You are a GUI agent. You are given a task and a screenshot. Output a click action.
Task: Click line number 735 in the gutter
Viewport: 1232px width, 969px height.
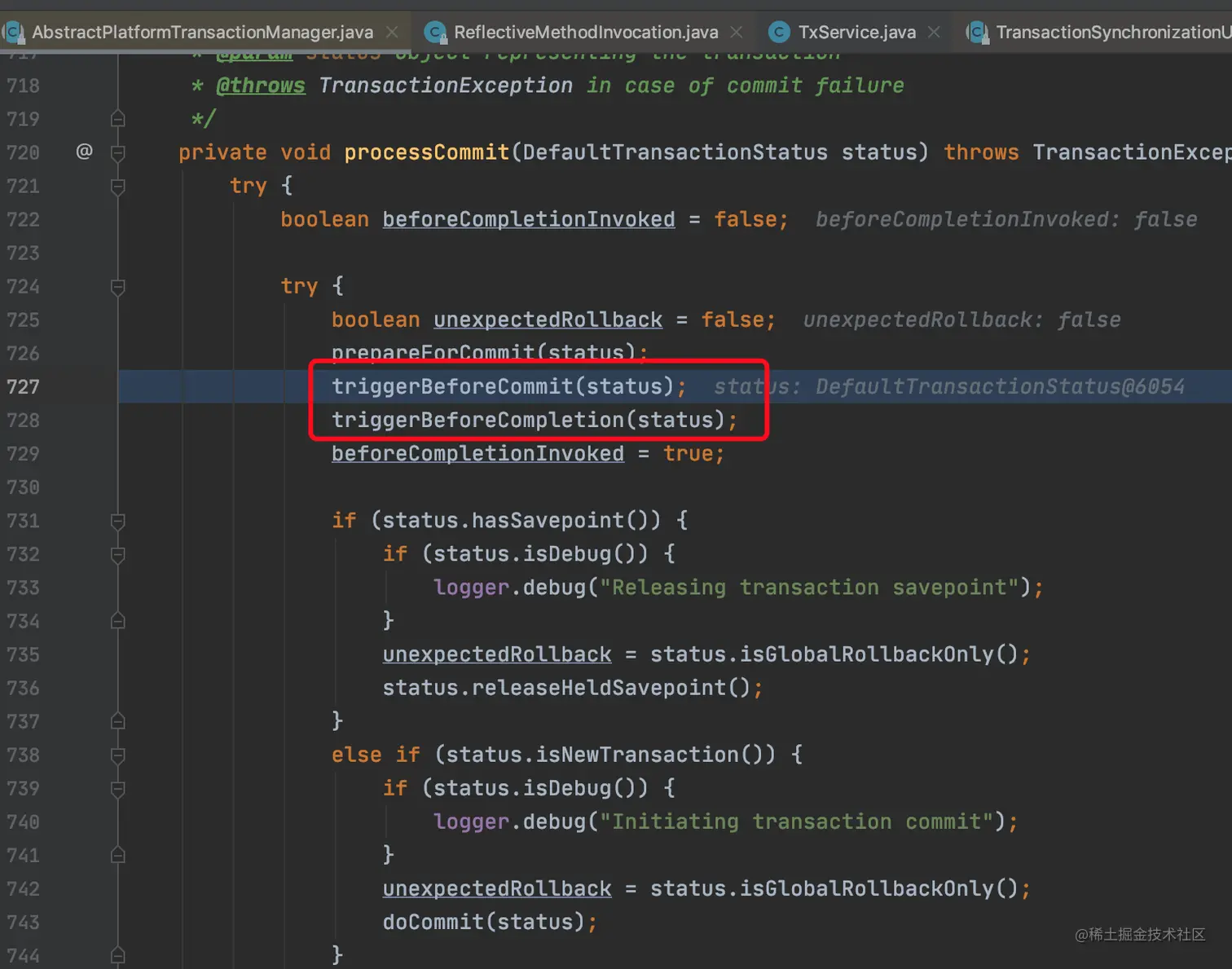click(x=23, y=654)
